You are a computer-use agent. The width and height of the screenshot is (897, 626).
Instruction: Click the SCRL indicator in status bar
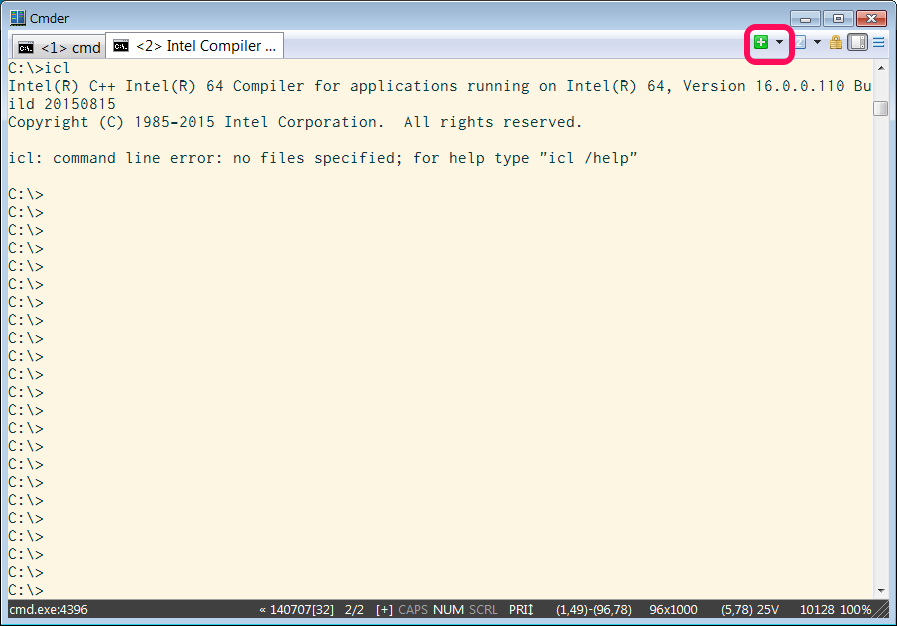[x=483, y=610]
